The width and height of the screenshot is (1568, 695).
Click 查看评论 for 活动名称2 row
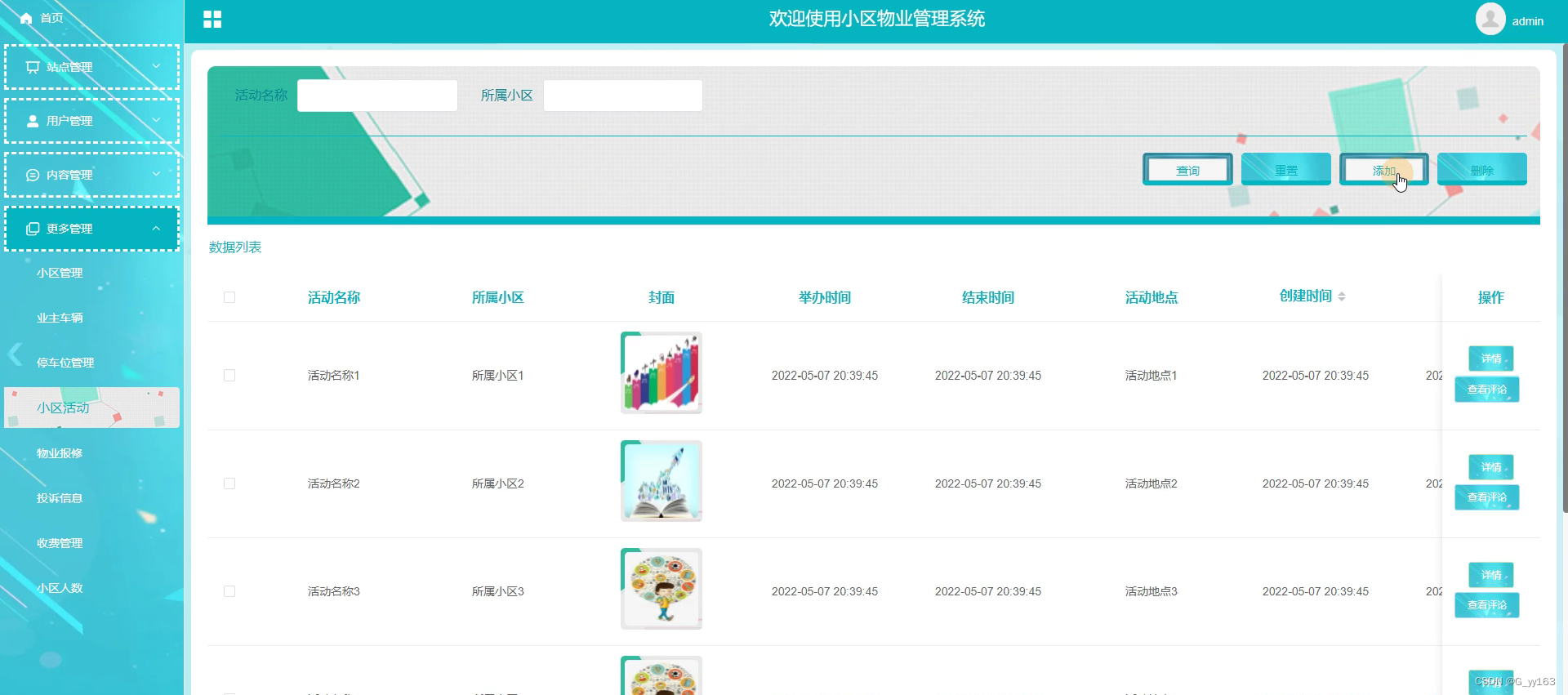click(1487, 497)
